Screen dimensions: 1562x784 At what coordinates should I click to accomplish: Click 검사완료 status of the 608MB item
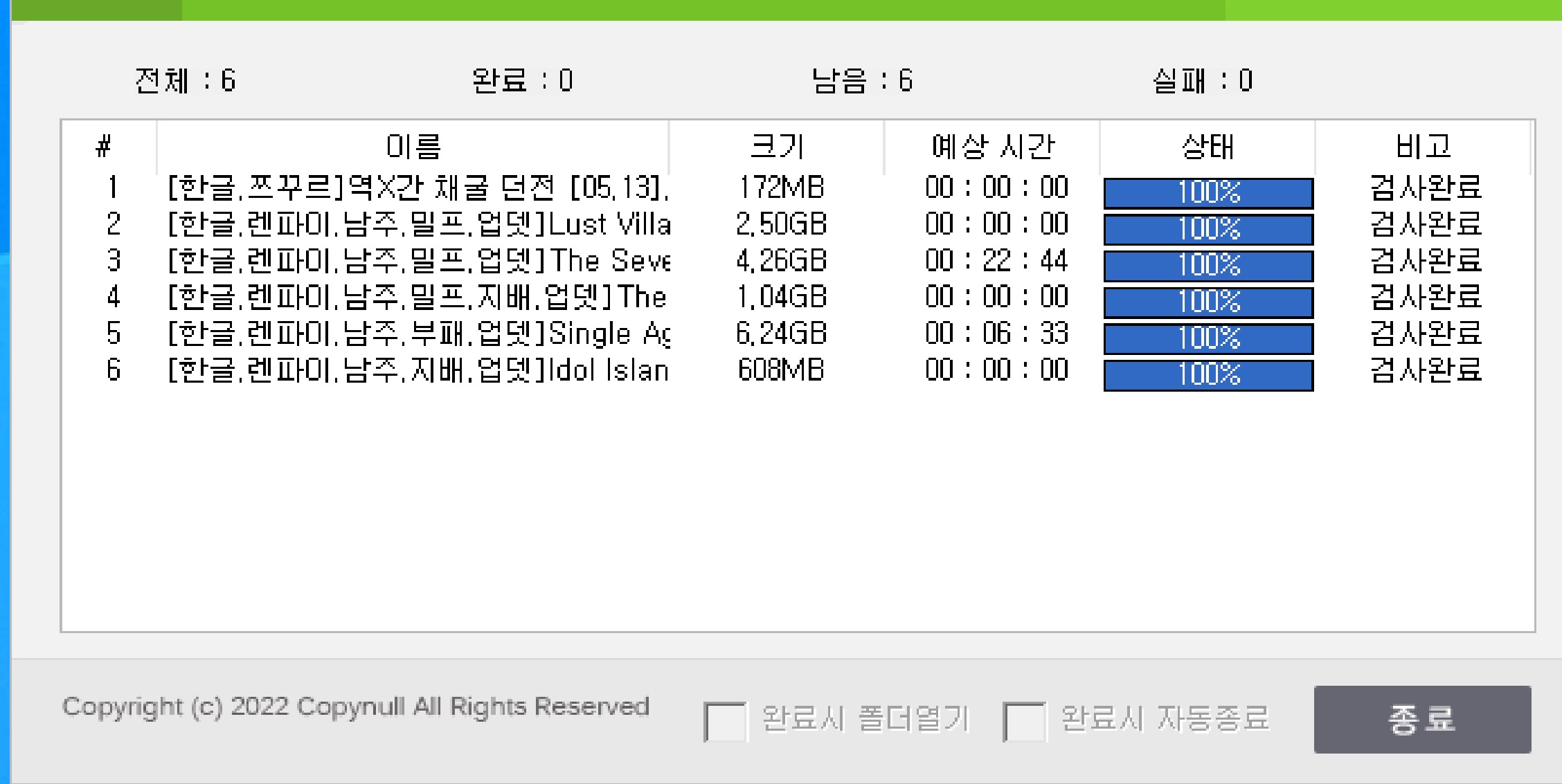tap(1426, 370)
